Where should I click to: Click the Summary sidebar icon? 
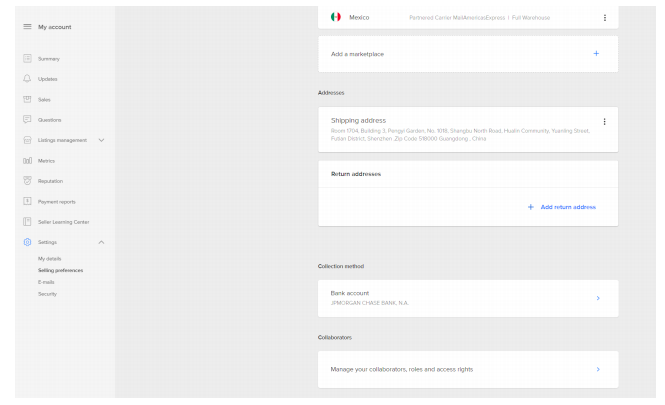(x=27, y=59)
